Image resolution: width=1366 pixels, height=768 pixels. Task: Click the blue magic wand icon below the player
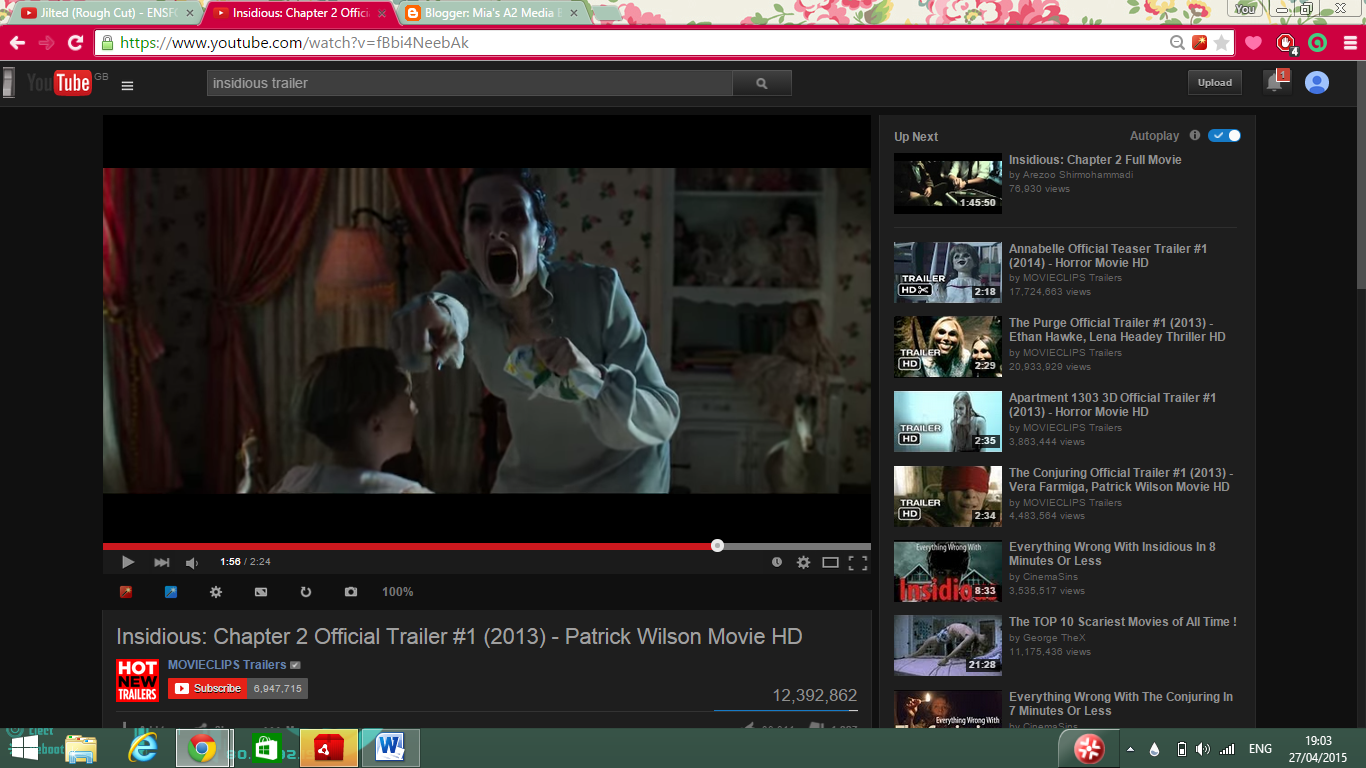[x=171, y=592]
